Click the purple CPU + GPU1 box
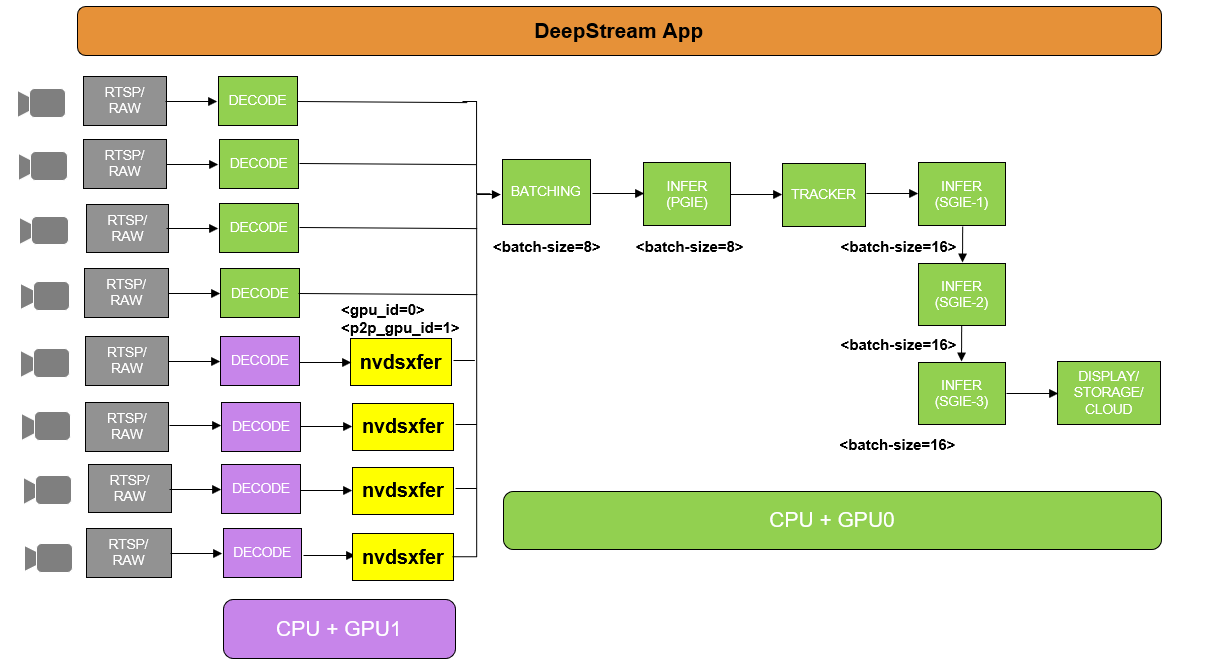Viewport: 1216px width, 672px height. click(339, 629)
